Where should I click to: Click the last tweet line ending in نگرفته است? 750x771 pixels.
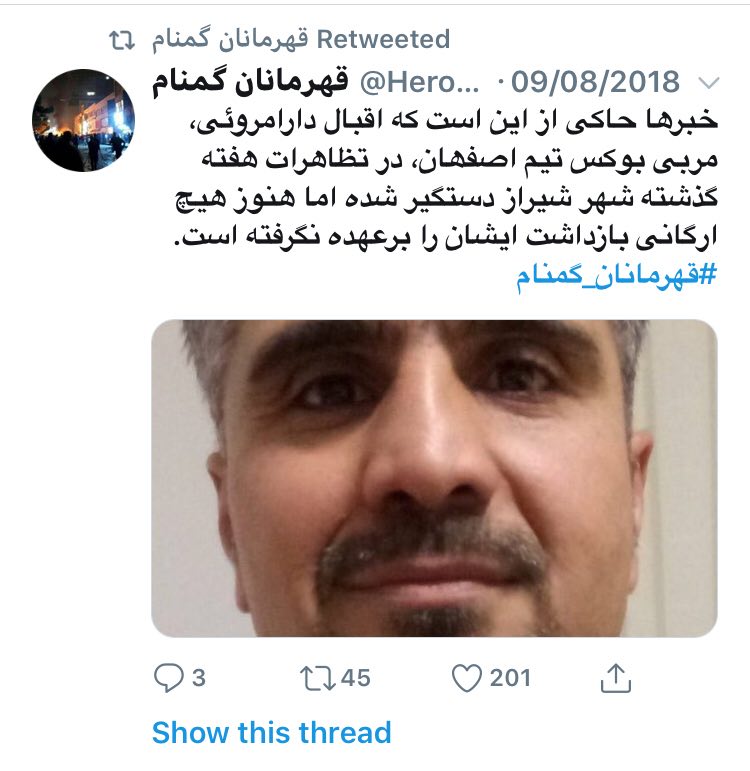click(447, 237)
